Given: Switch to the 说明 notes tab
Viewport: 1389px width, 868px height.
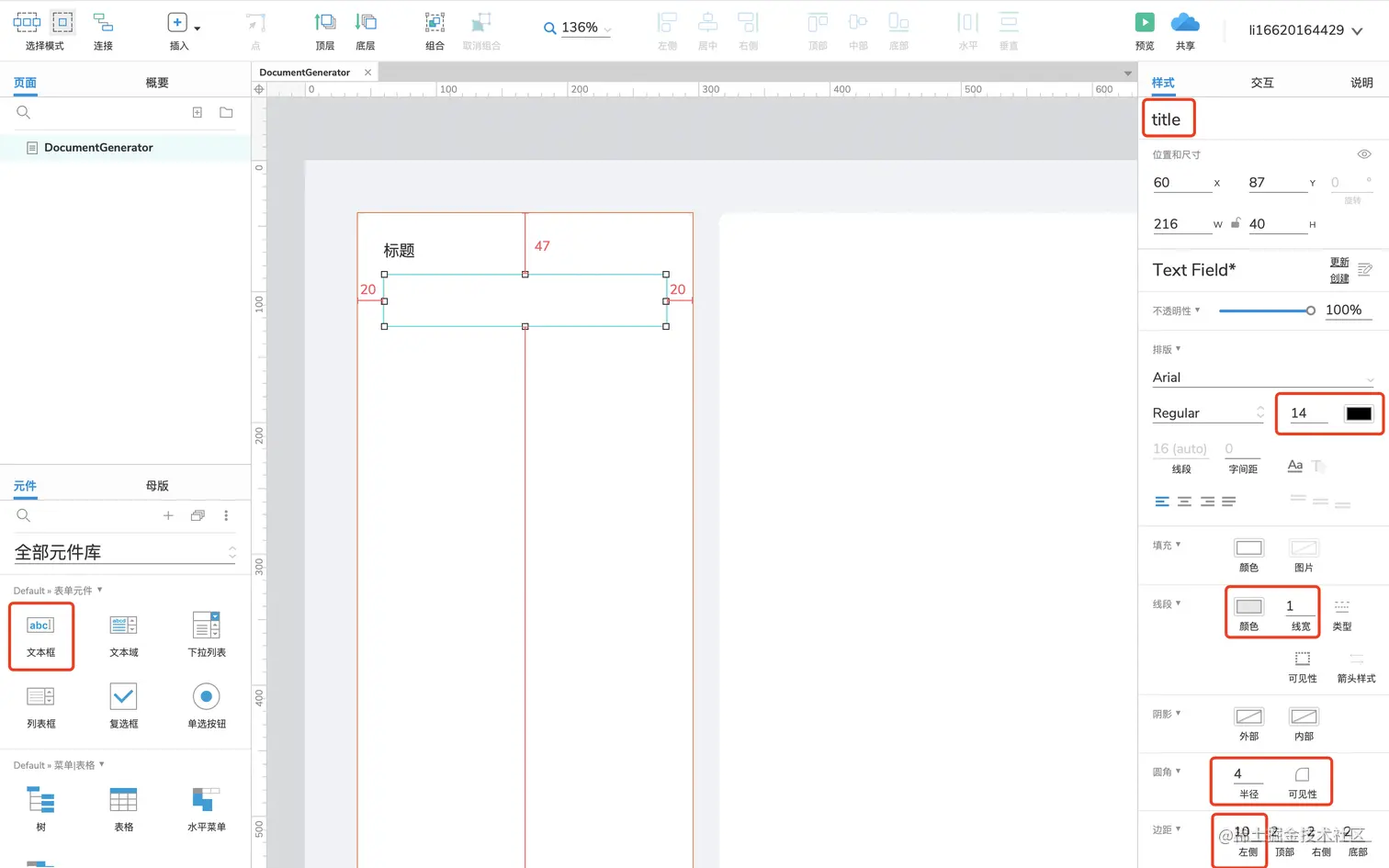Looking at the screenshot, I should [x=1361, y=83].
